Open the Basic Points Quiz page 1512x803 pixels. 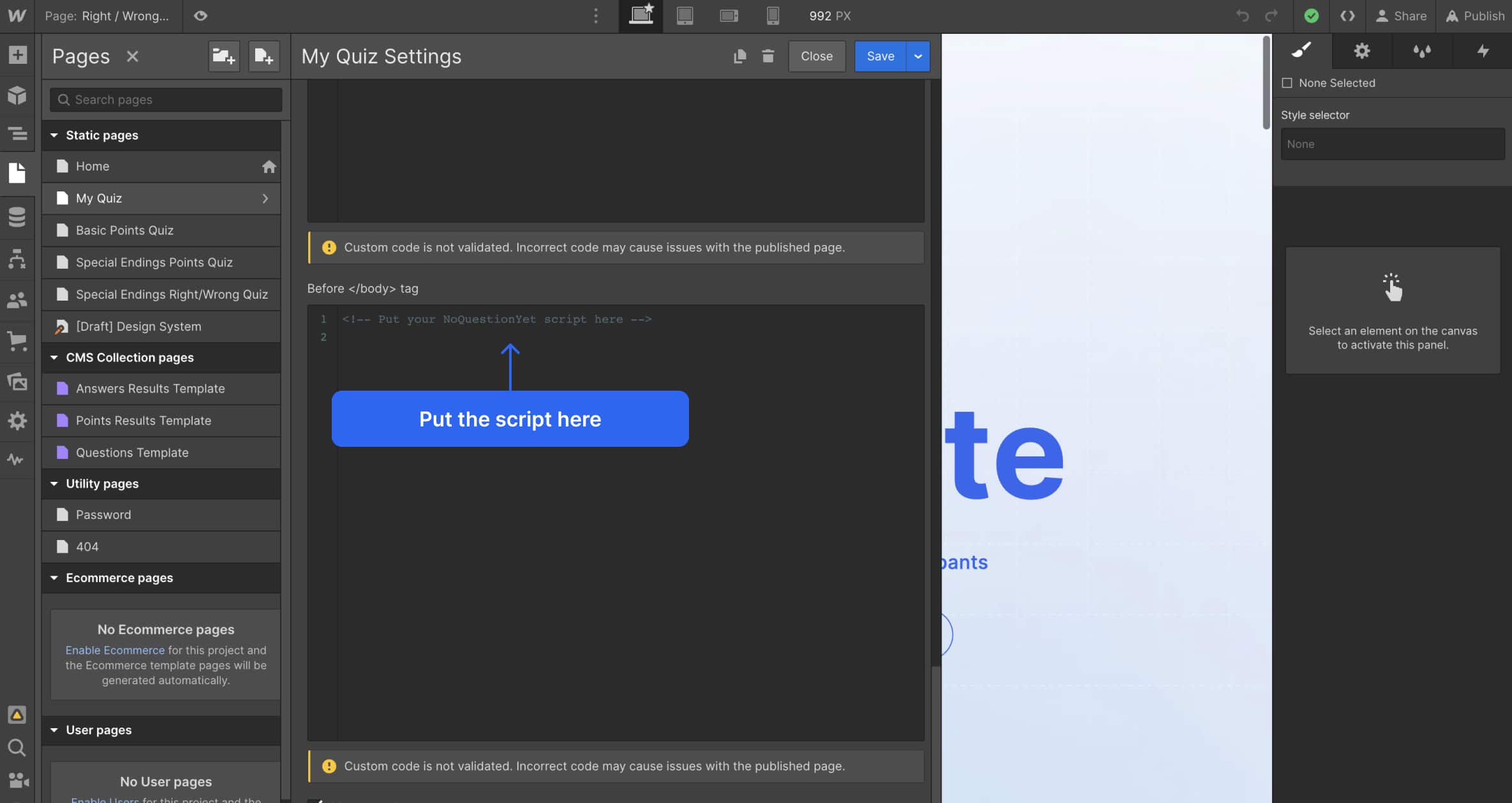tap(161, 230)
